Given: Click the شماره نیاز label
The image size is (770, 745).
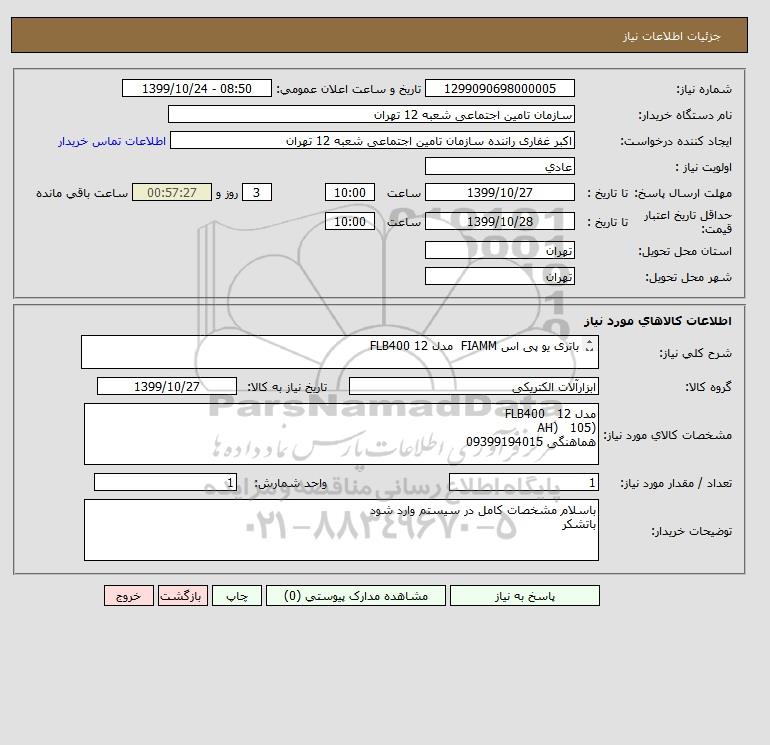Looking at the screenshot, I should point(704,89).
